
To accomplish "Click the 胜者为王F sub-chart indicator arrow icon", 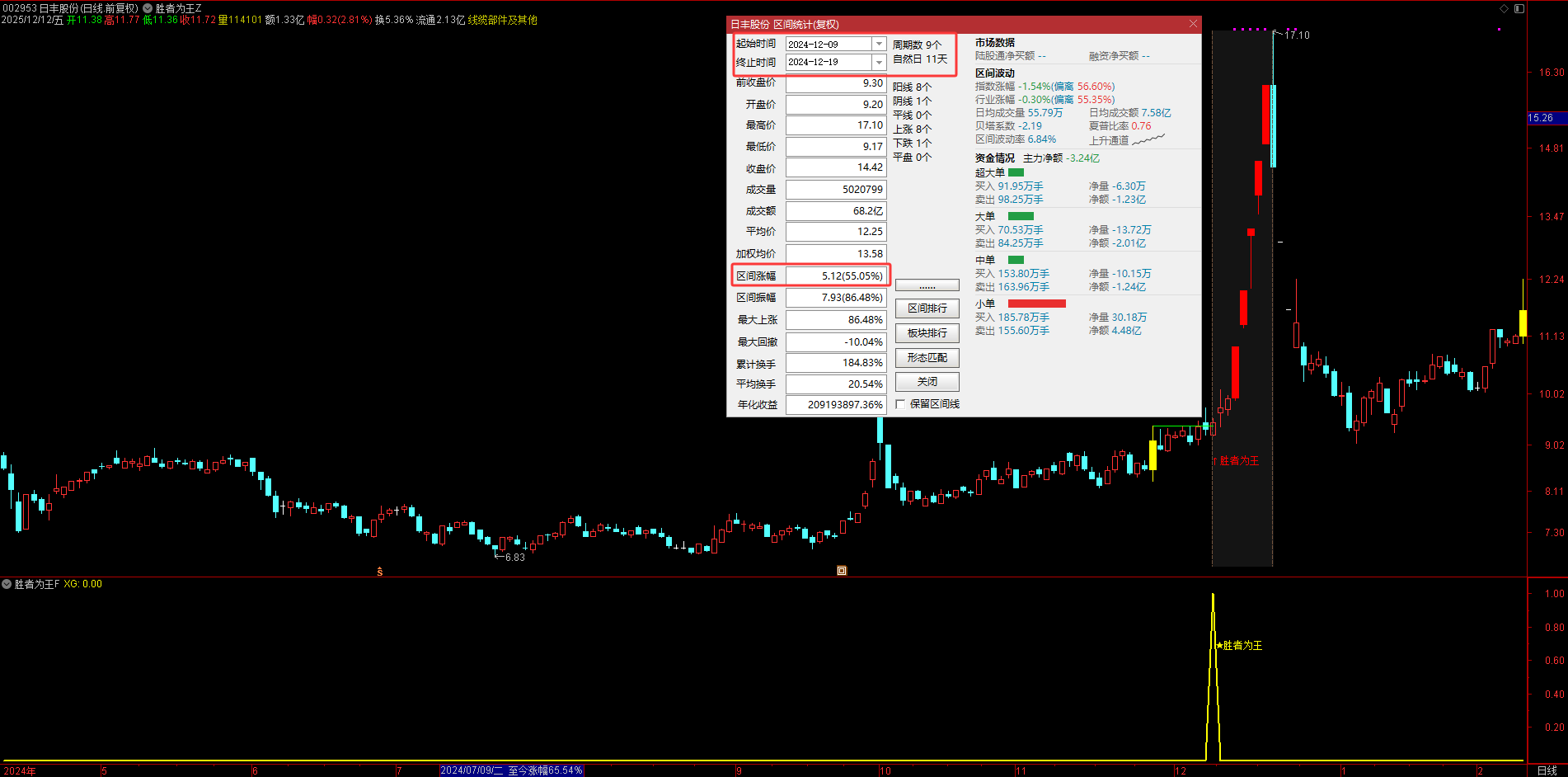I will pyautogui.click(x=7, y=584).
